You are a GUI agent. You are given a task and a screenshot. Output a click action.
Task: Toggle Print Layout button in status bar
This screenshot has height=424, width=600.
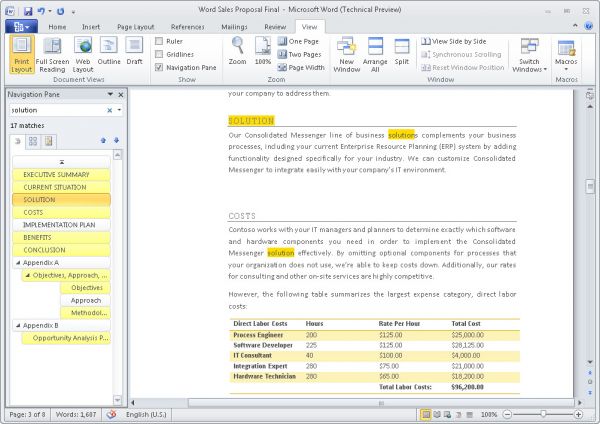tap(425, 414)
